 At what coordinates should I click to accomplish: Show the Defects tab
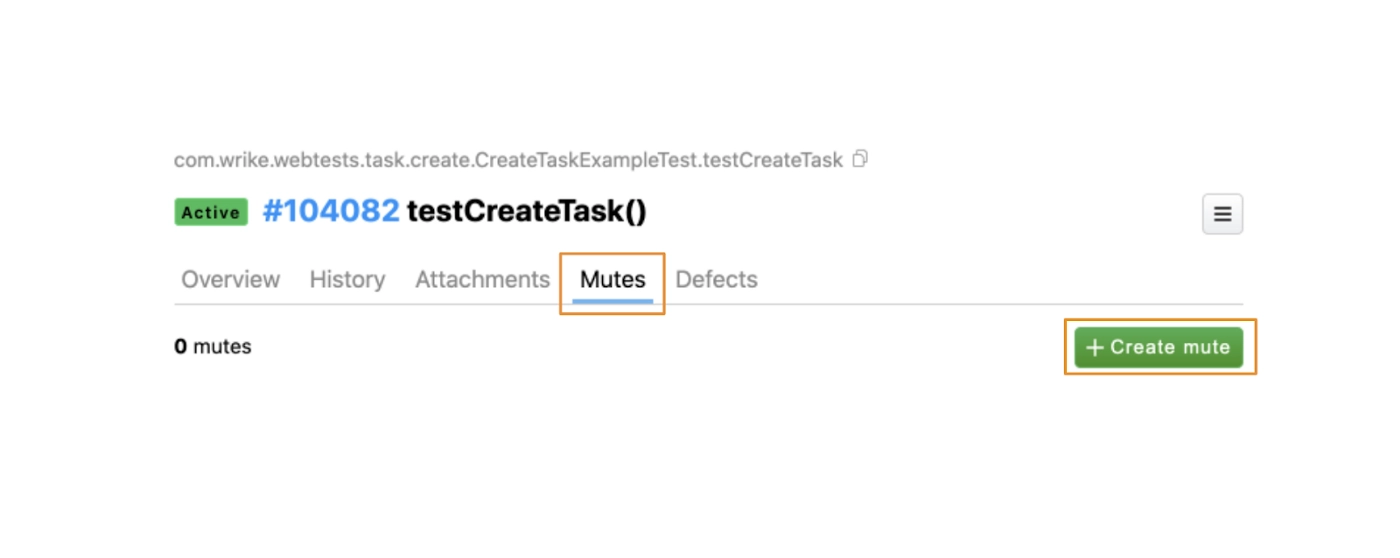[716, 280]
